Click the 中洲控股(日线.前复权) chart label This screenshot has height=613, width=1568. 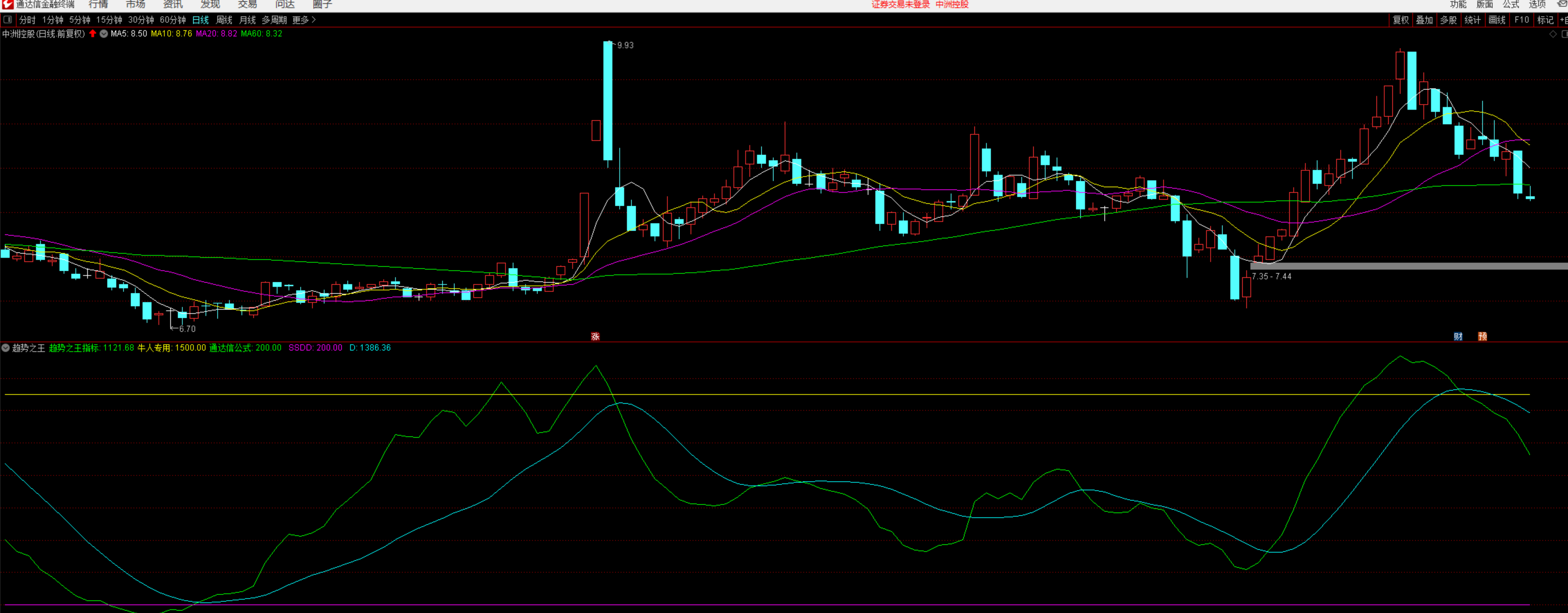tap(44, 34)
